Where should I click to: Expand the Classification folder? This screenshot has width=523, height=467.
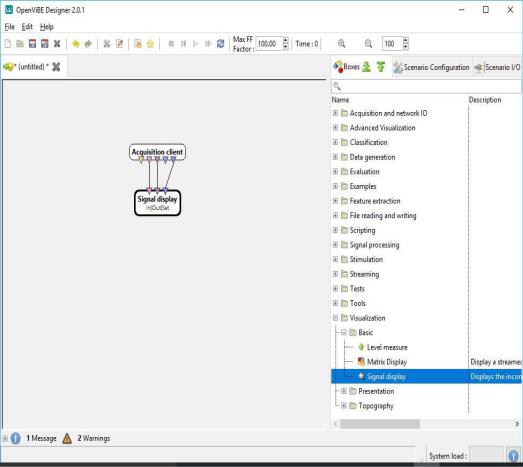tap(335, 142)
